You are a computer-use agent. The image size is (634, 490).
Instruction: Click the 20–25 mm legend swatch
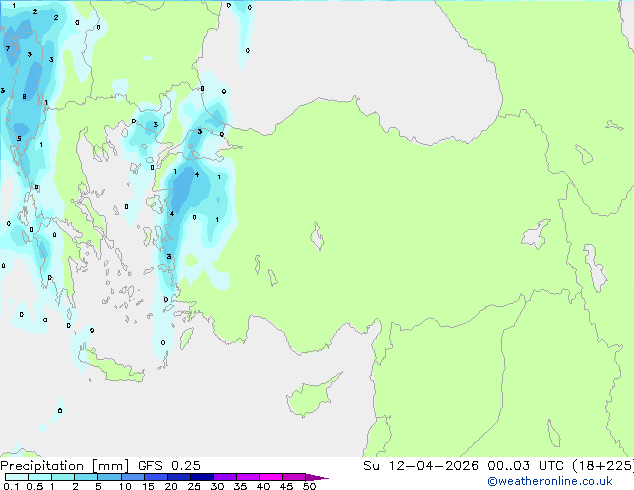[x=178, y=477]
